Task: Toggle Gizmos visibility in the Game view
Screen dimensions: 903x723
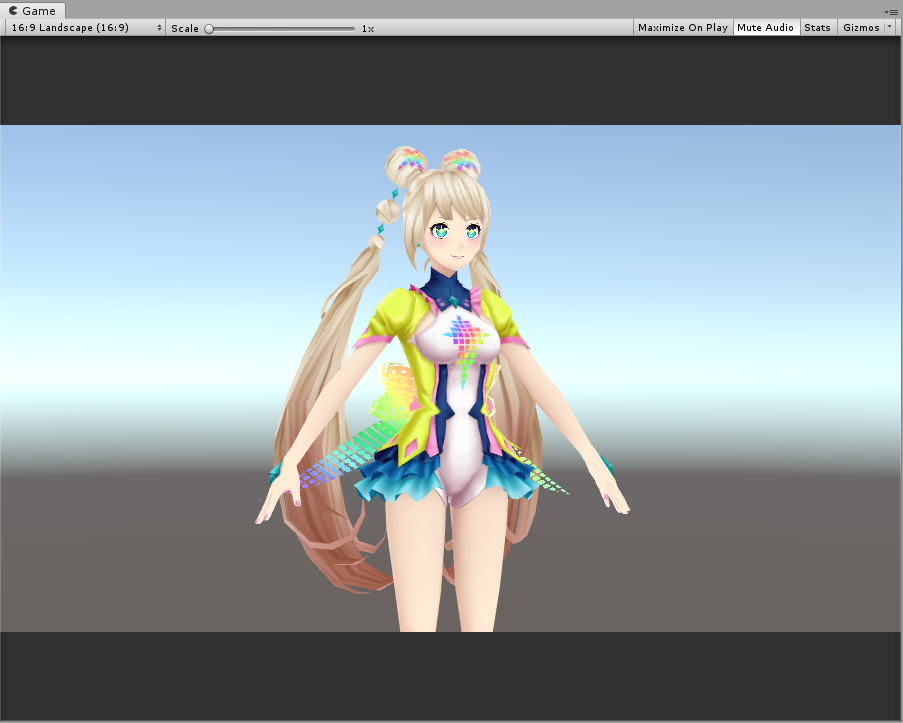Action: [x=858, y=27]
